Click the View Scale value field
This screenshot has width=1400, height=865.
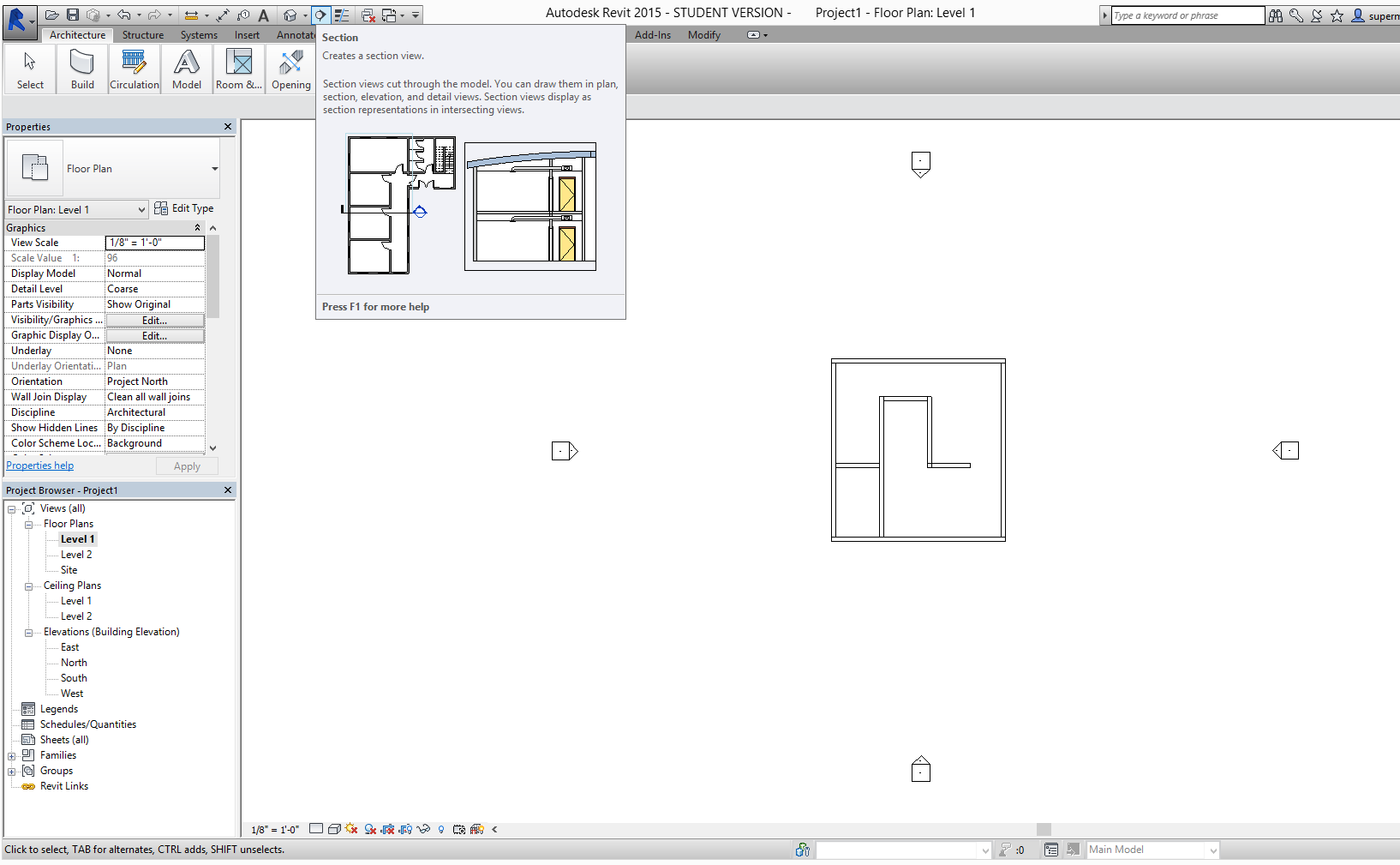[x=155, y=243]
